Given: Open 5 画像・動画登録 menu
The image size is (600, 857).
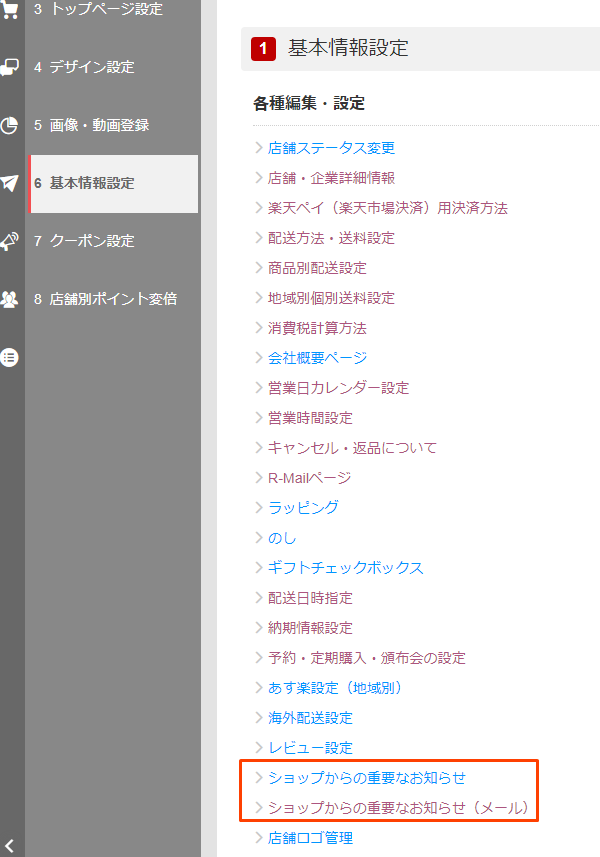Looking at the screenshot, I should tap(91, 125).
